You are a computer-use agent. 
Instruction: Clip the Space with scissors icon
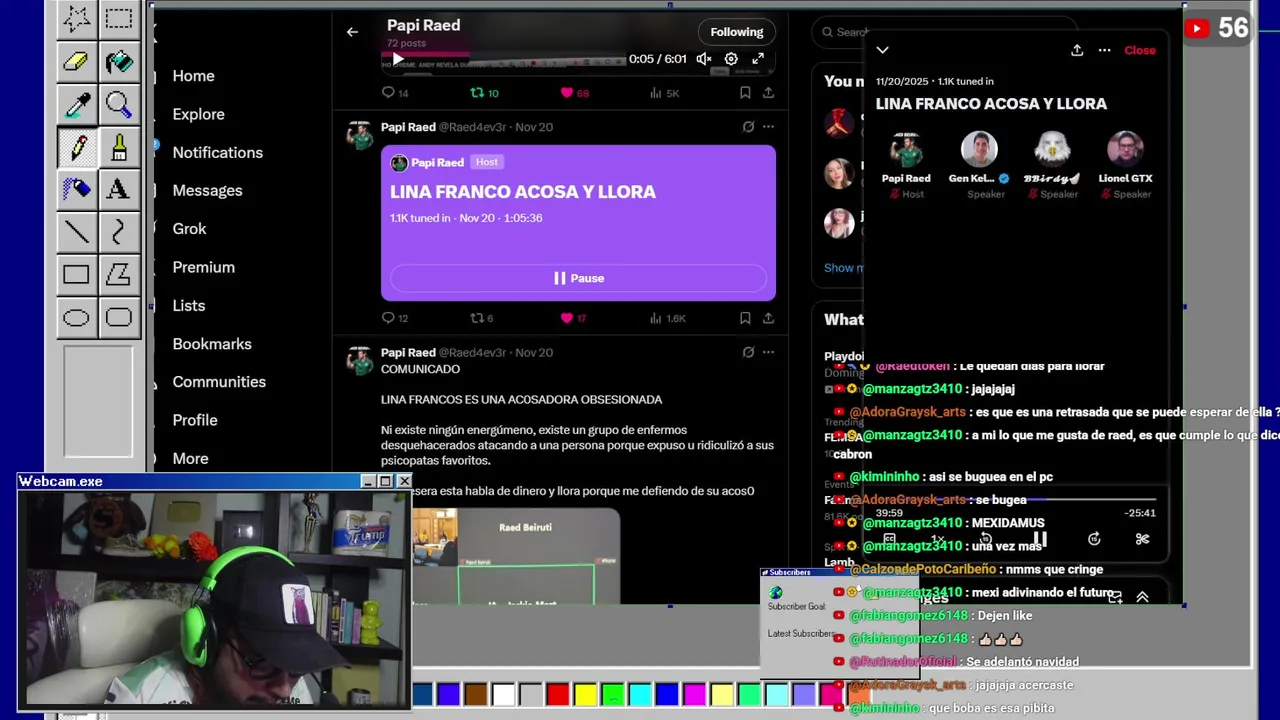[x=1142, y=539]
